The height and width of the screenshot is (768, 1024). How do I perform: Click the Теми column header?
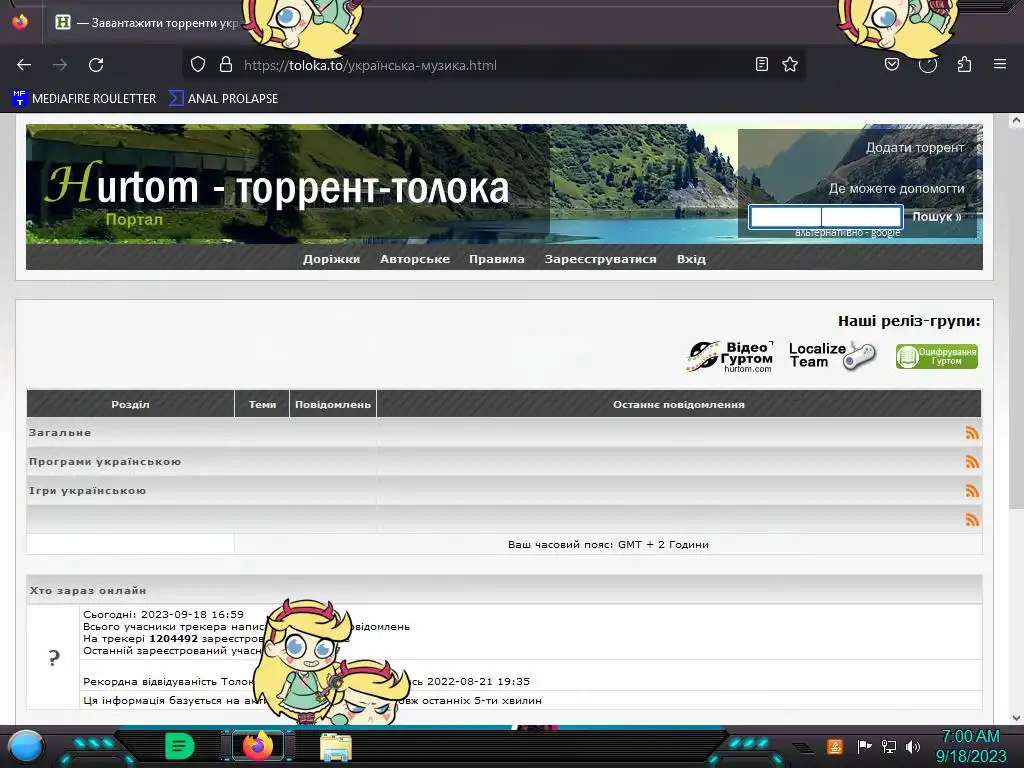coord(263,404)
